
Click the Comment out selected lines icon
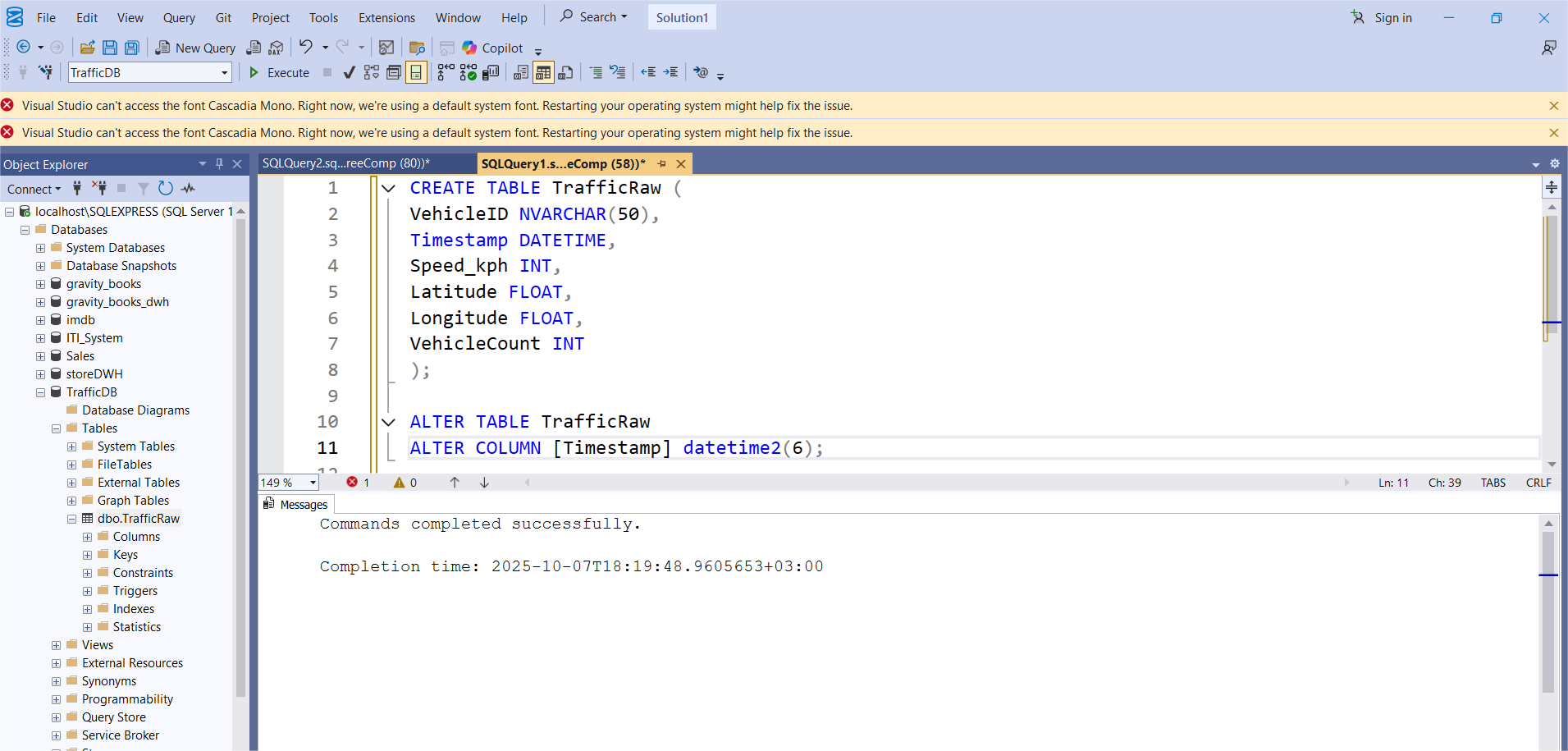pos(595,72)
